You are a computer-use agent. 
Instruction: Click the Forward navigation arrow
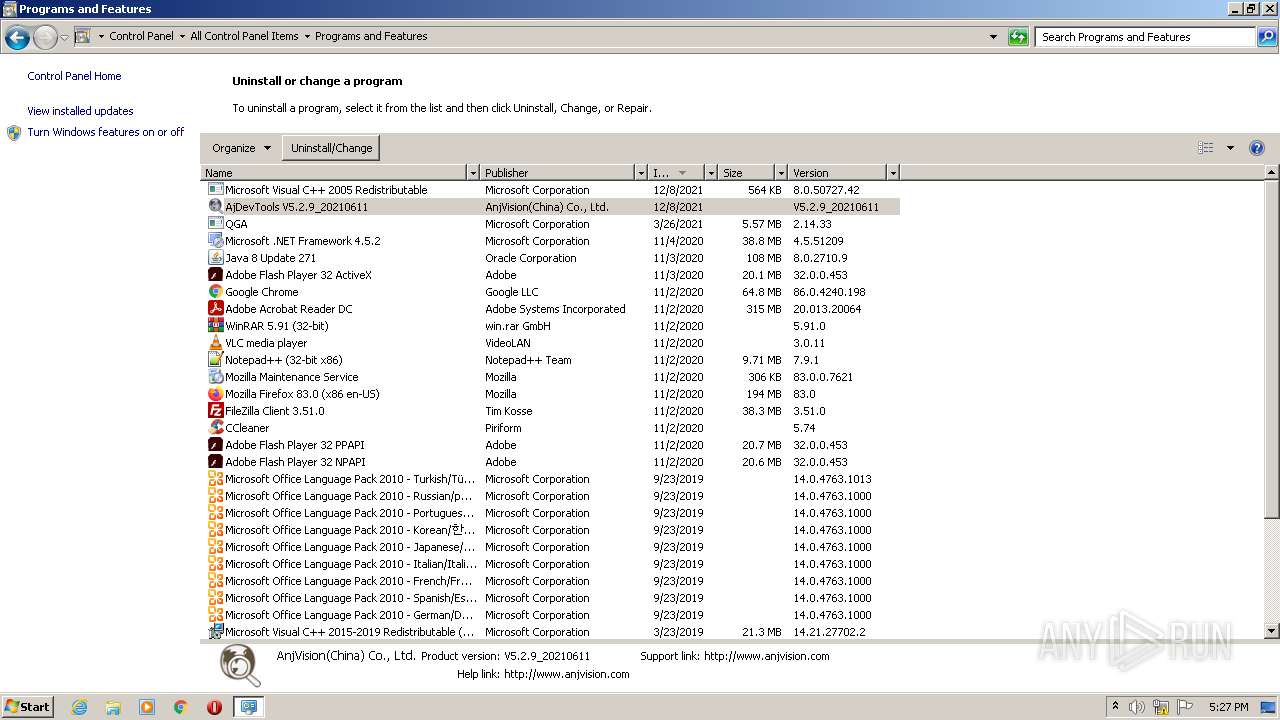45,38
